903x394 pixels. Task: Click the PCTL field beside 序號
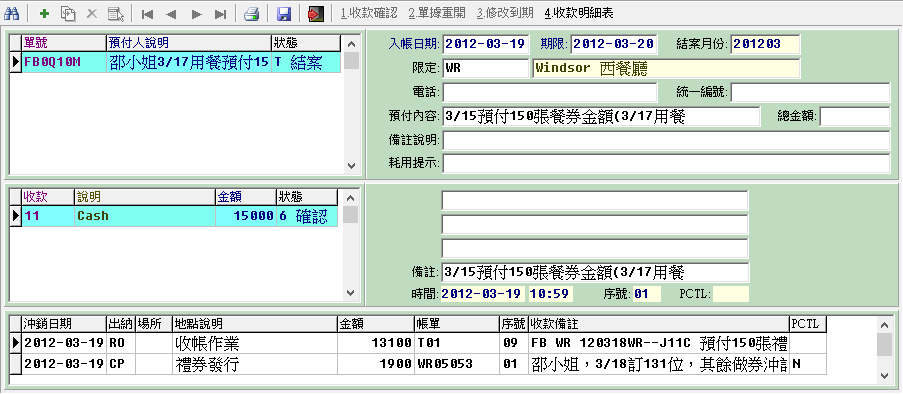point(731,294)
